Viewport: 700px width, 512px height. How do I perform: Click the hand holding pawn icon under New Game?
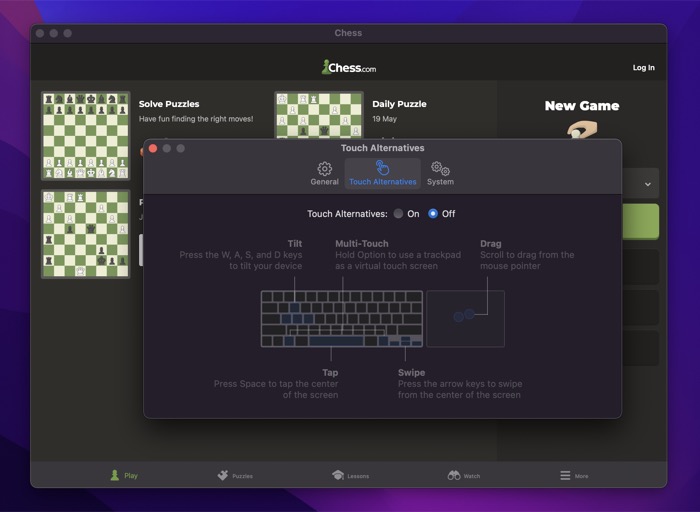pyautogui.click(x=582, y=130)
